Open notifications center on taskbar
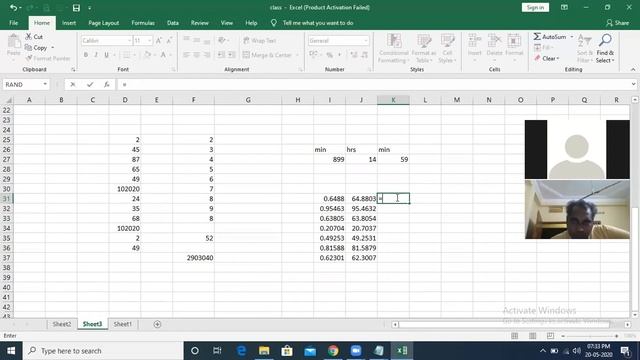The width and height of the screenshot is (640, 360). [625, 351]
